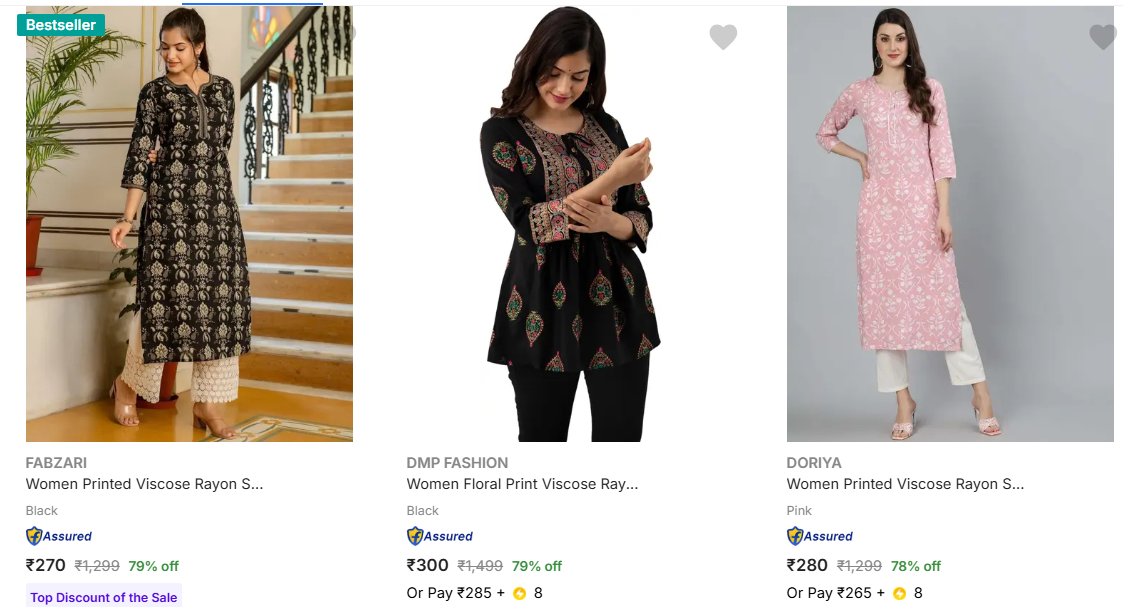
Task: Click the Top Discount of the Sale tag
Action: click(104, 597)
